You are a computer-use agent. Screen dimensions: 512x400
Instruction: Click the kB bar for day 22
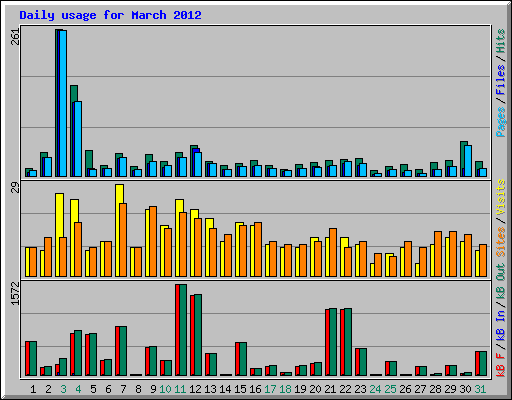coord(346,342)
